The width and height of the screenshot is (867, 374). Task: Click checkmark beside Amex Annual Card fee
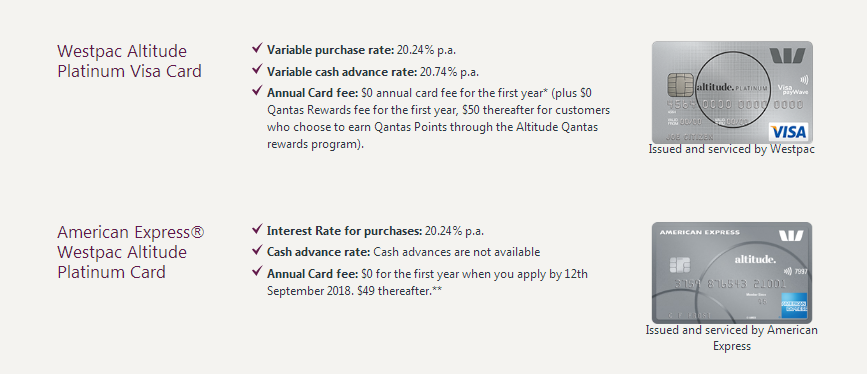click(x=257, y=271)
